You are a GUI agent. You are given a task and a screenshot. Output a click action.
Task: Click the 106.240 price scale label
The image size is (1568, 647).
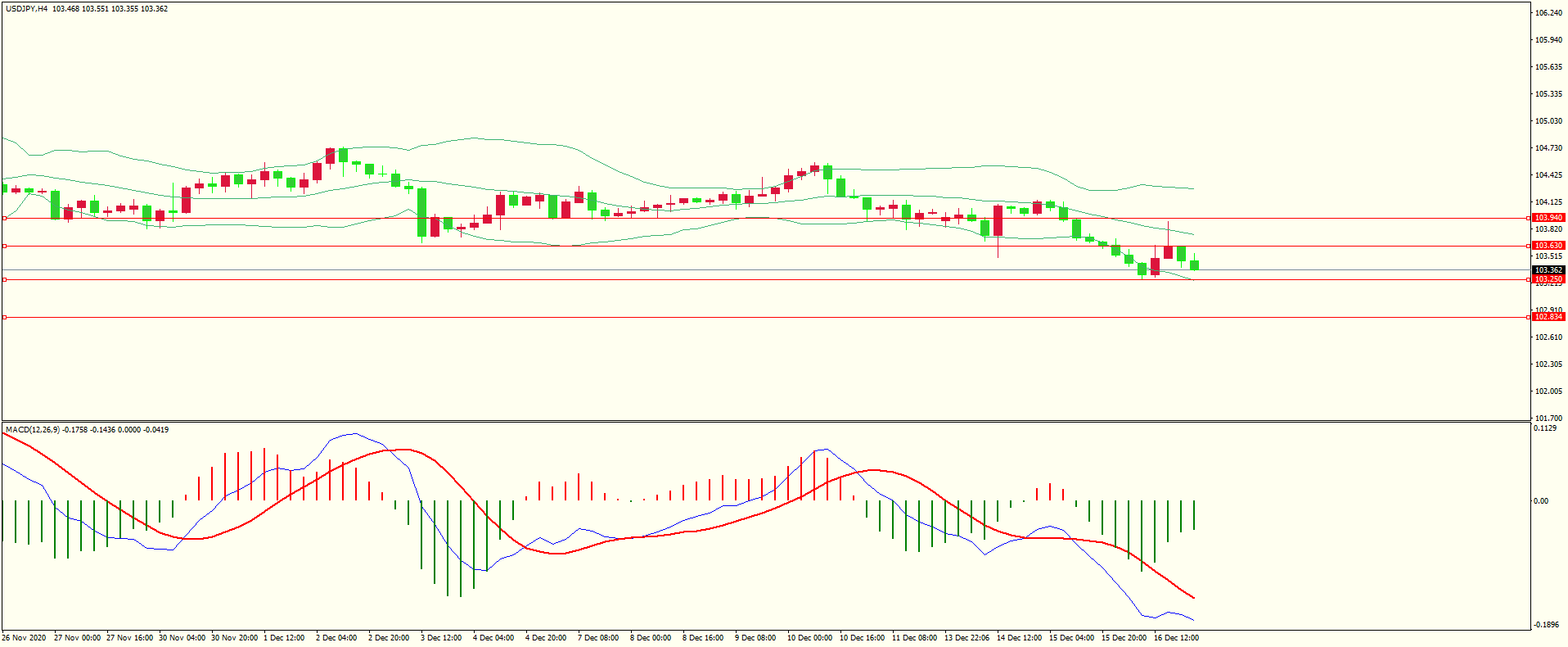tap(1549, 13)
